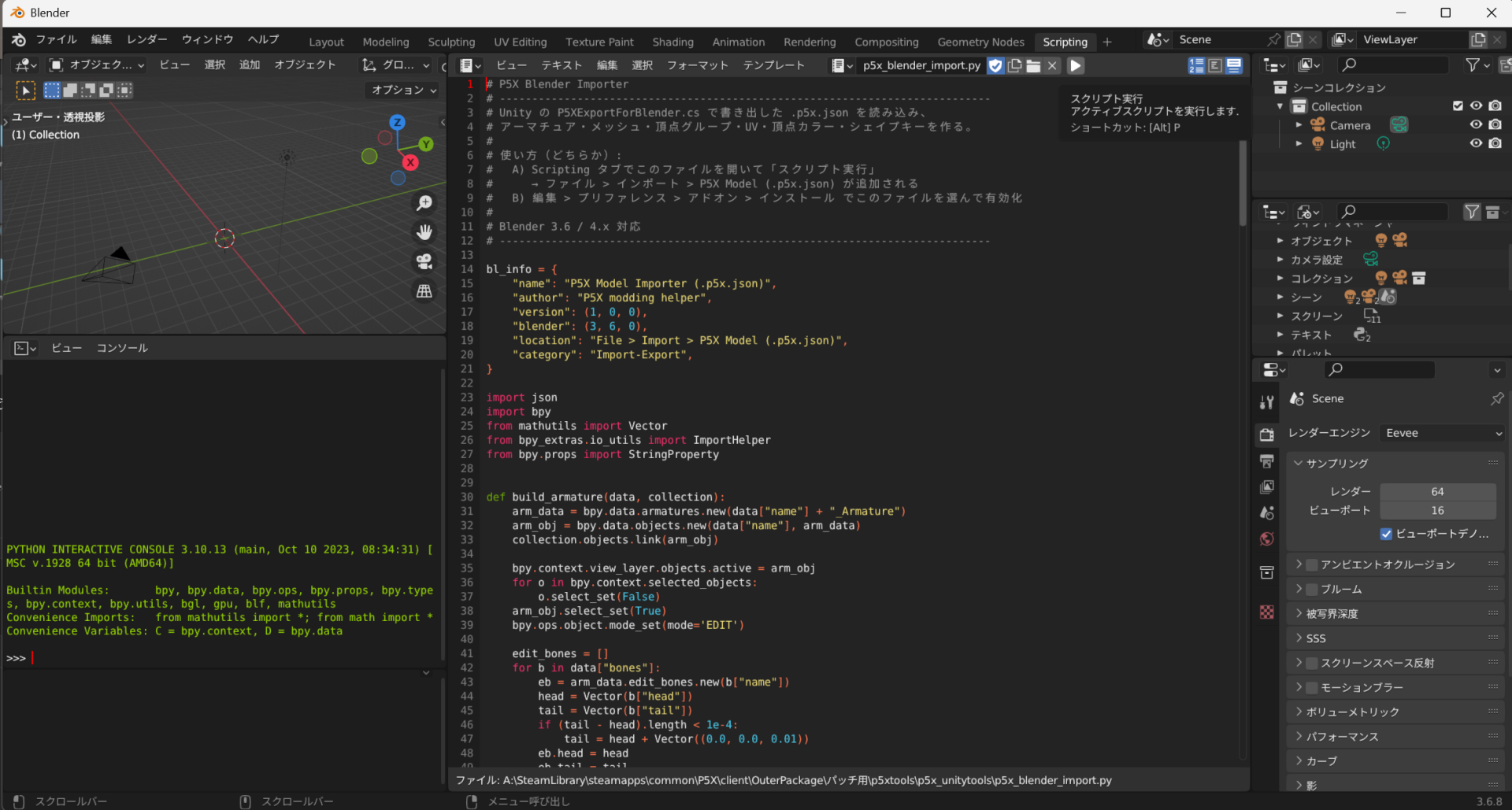This screenshot has height=810, width=1512.
Task: Pin the Scene properties context
Action: 1497,399
